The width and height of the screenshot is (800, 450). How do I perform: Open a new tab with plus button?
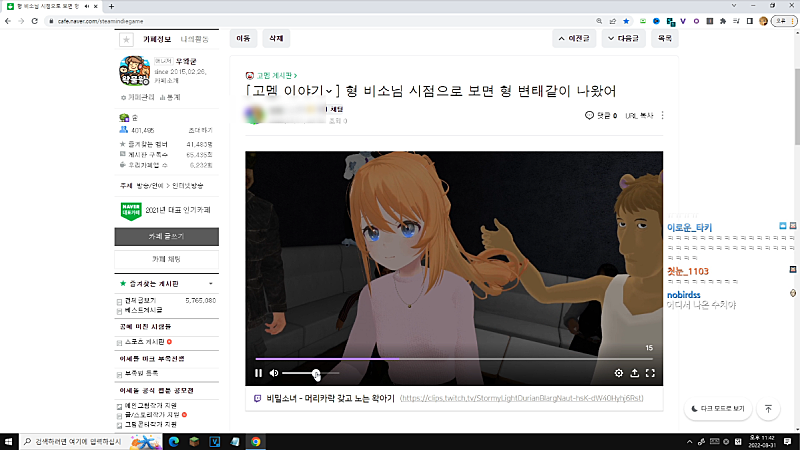pyautogui.click(x=111, y=6)
